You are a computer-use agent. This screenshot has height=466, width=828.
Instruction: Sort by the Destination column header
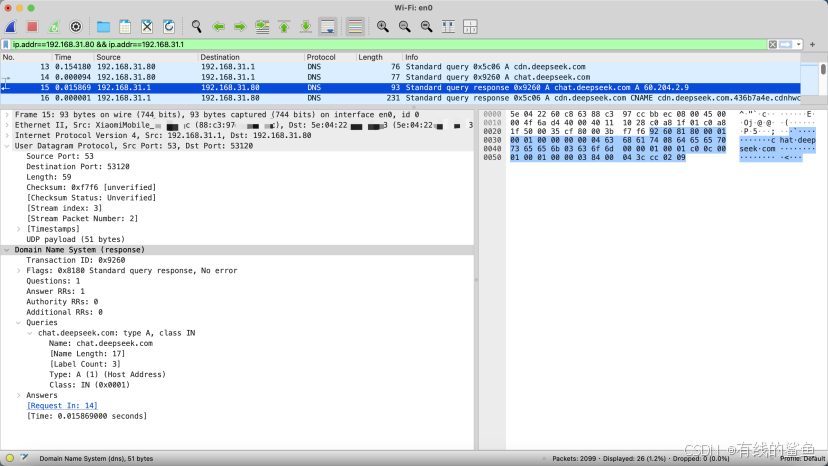(251, 57)
